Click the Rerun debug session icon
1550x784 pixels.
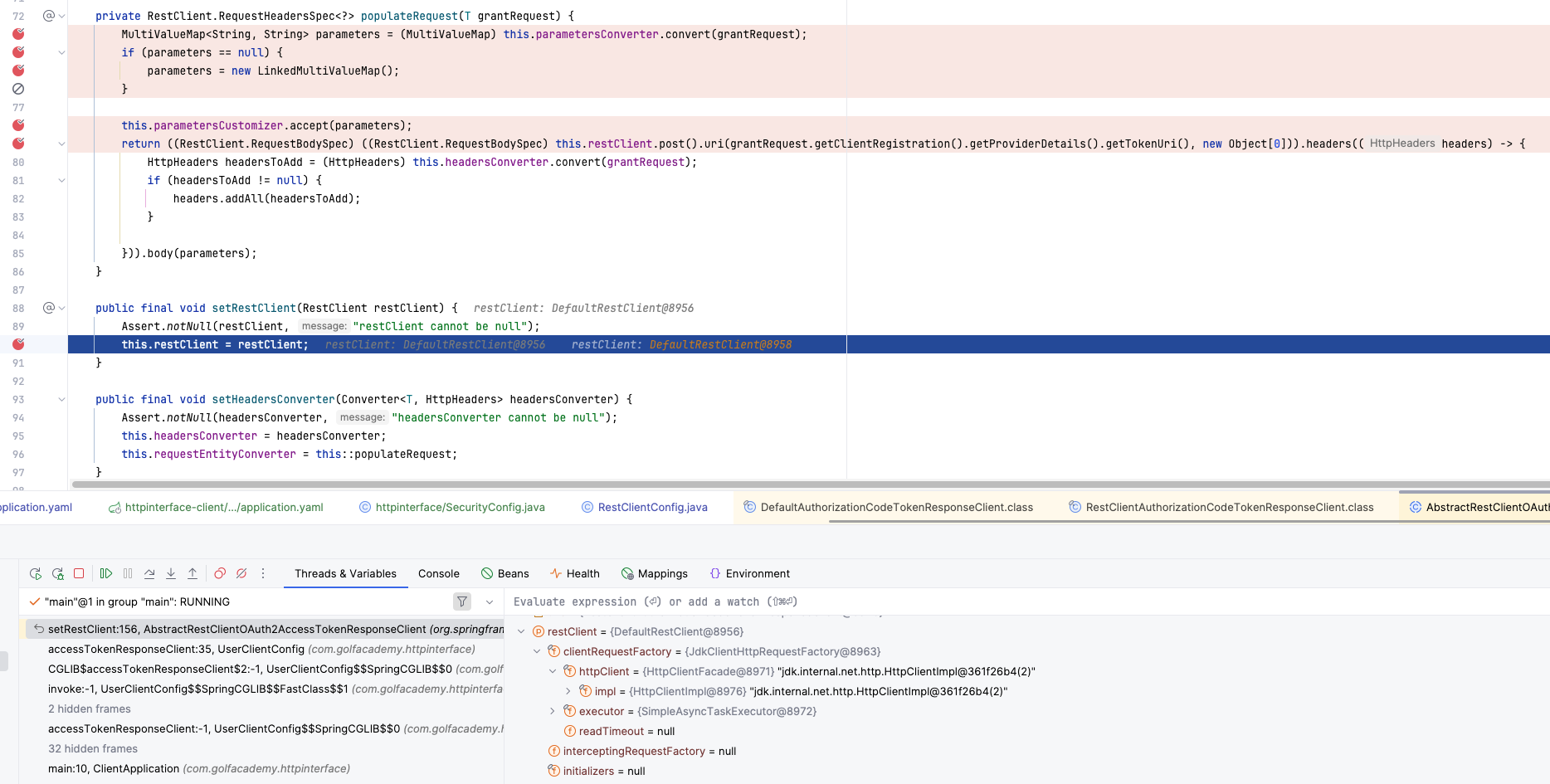[x=36, y=573]
